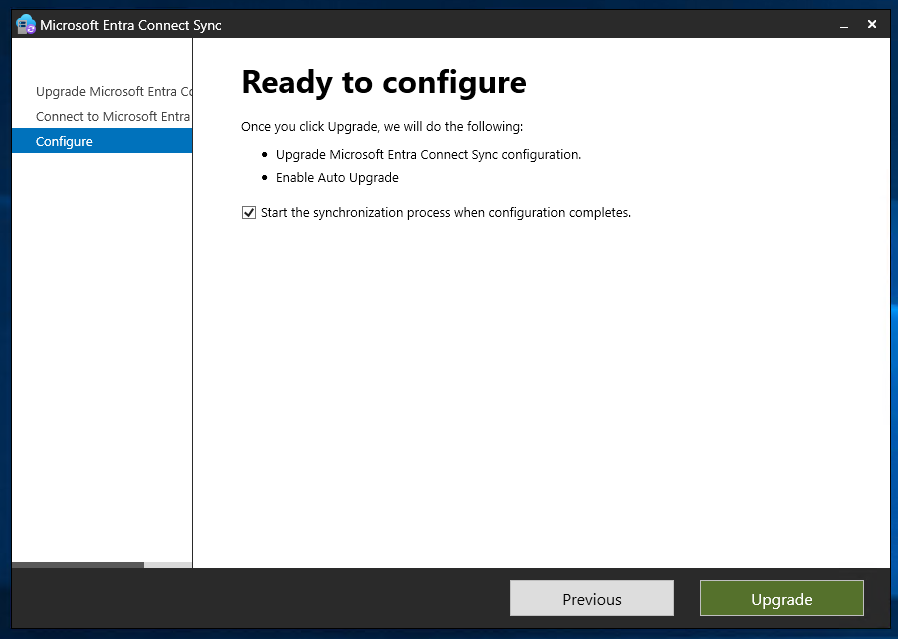The image size is (898, 639).
Task: Close the Microsoft Entra Connect Sync window
Action: click(872, 25)
